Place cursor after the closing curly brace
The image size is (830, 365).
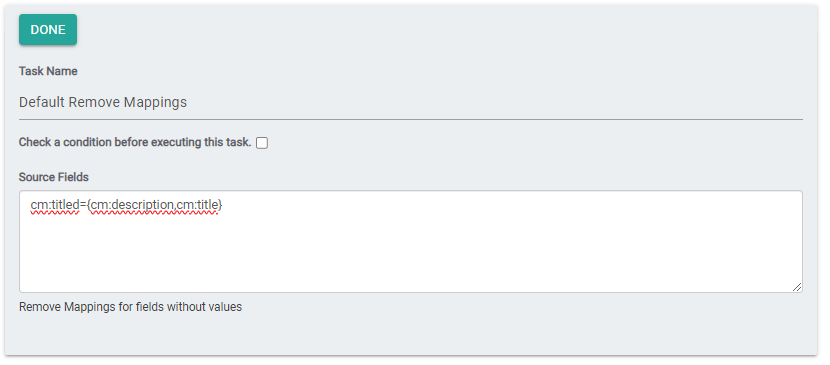(x=223, y=205)
